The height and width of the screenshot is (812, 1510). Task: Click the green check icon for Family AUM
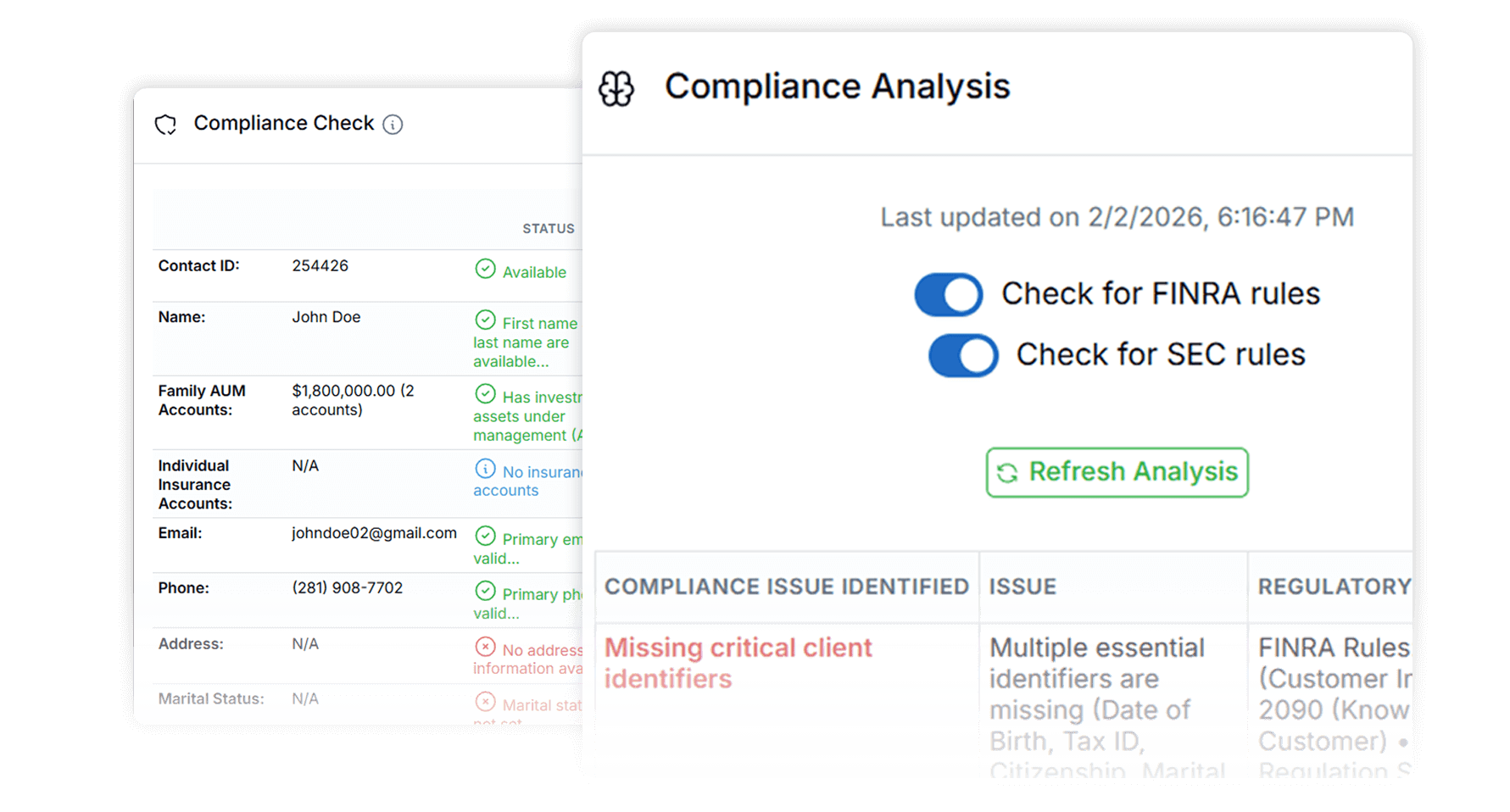pos(485,393)
